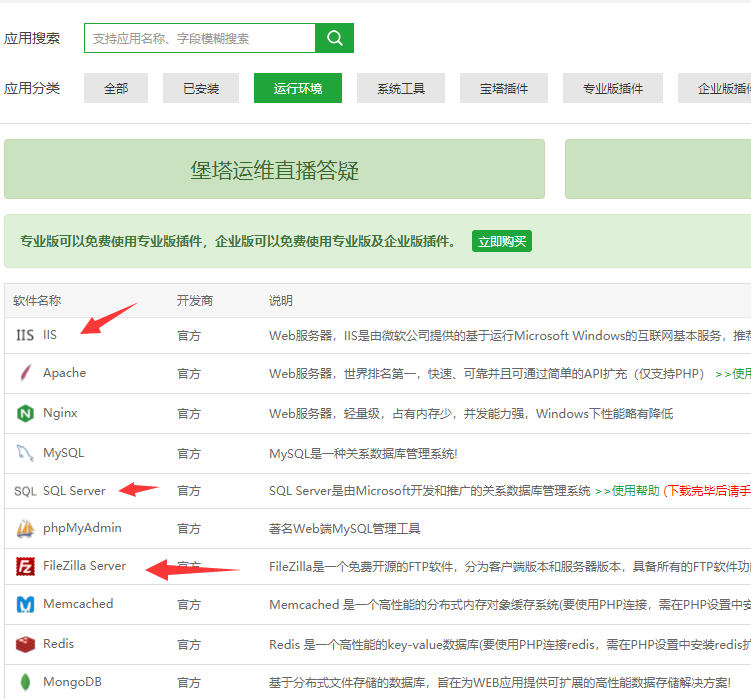This screenshot has width=751, height=699.
Task: Select the 运行环境 category tab
Action: click(x=298, y=88)
